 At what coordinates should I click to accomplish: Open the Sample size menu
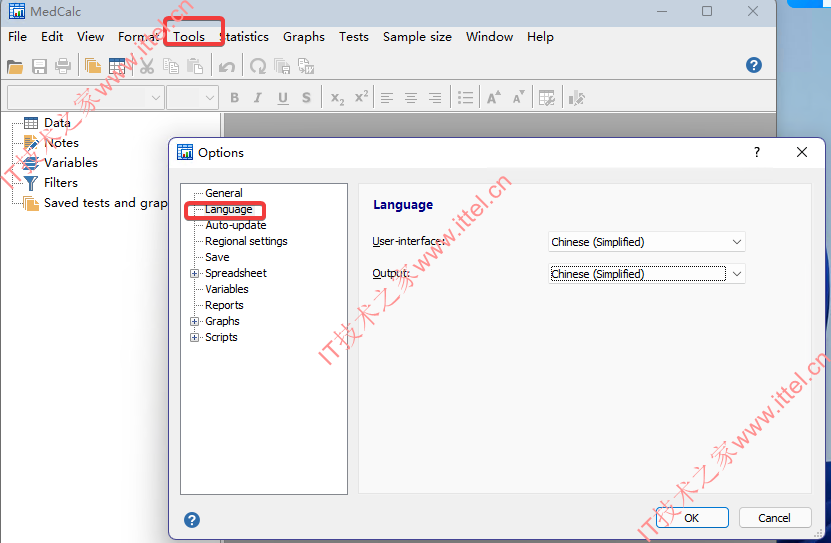tap(417, 37)
